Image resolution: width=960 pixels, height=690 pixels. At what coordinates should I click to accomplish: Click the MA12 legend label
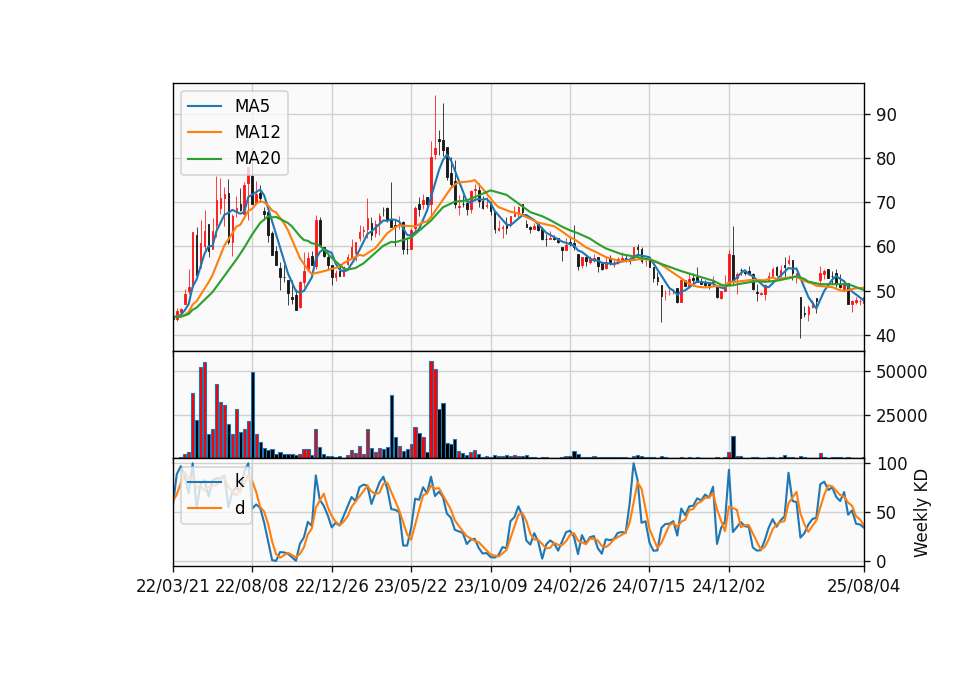(257, 132)
